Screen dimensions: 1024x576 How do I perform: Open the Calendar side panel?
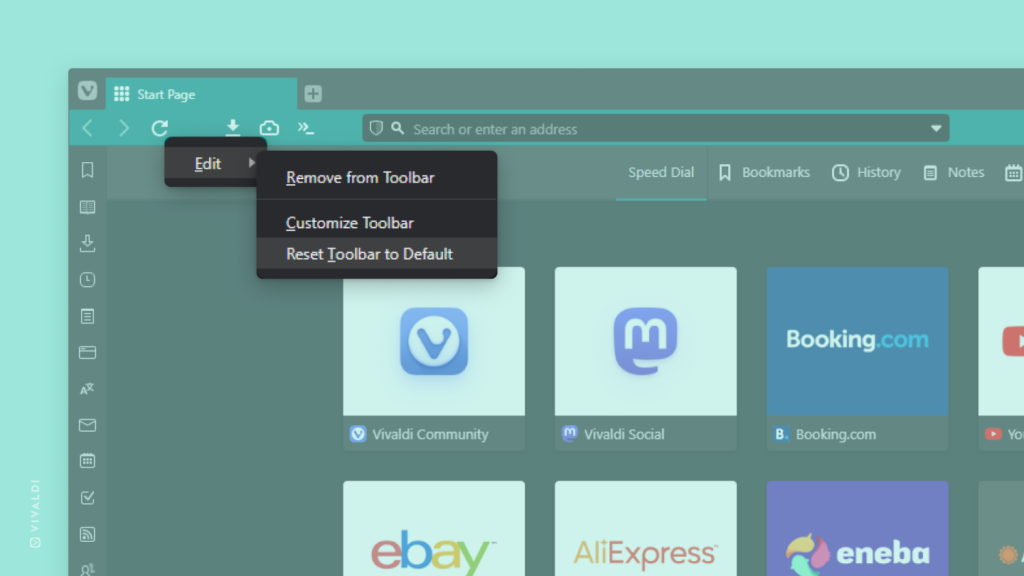click(x=88, y=461)
